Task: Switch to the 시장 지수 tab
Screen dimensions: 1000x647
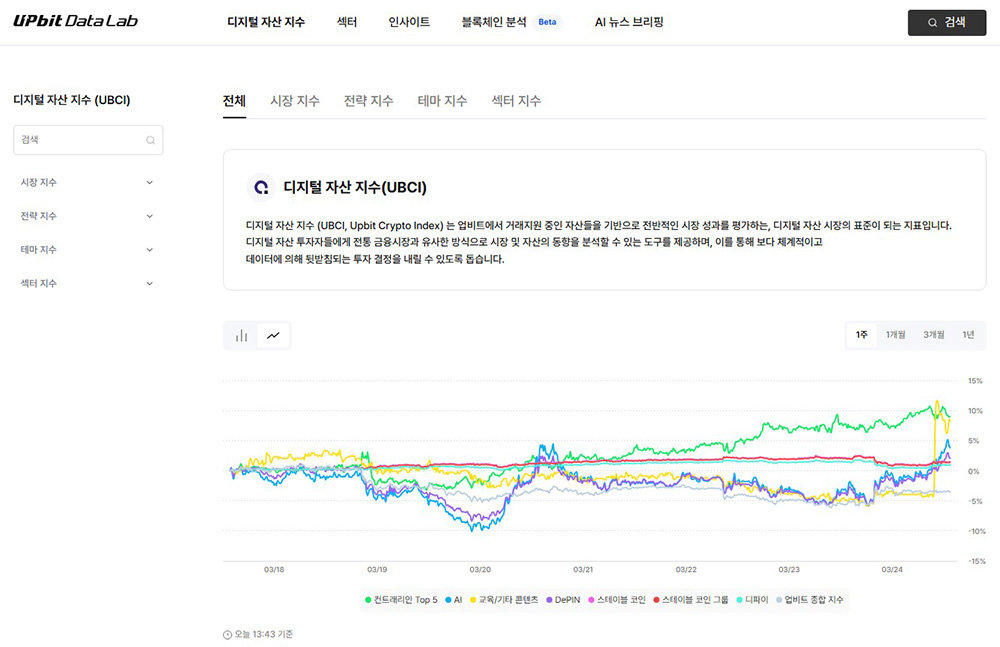Action: coord(295,101)
